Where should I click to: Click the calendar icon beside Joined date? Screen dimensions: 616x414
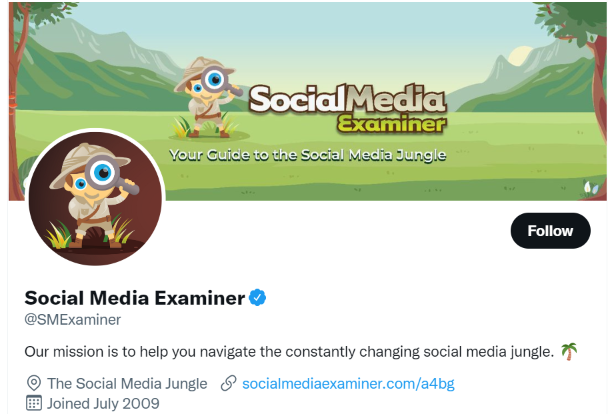33,403
